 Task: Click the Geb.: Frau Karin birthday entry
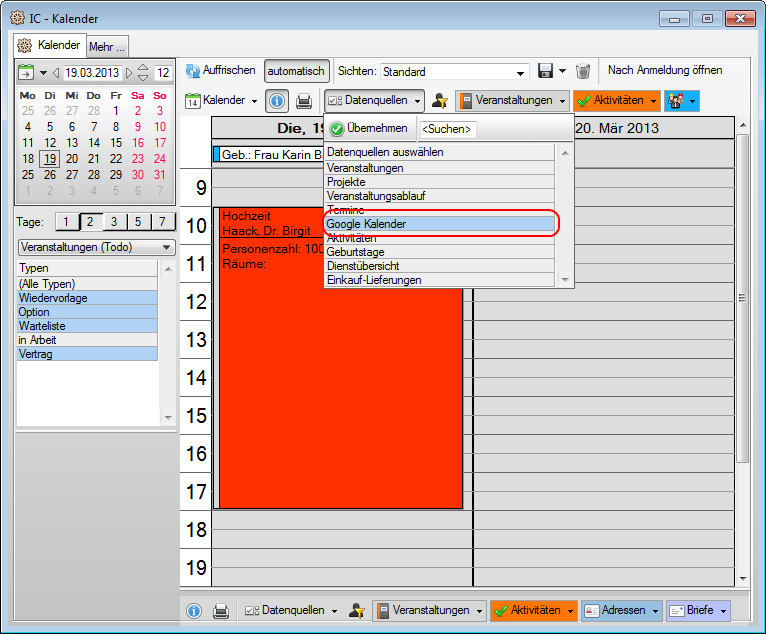click(x=271, y=155)
